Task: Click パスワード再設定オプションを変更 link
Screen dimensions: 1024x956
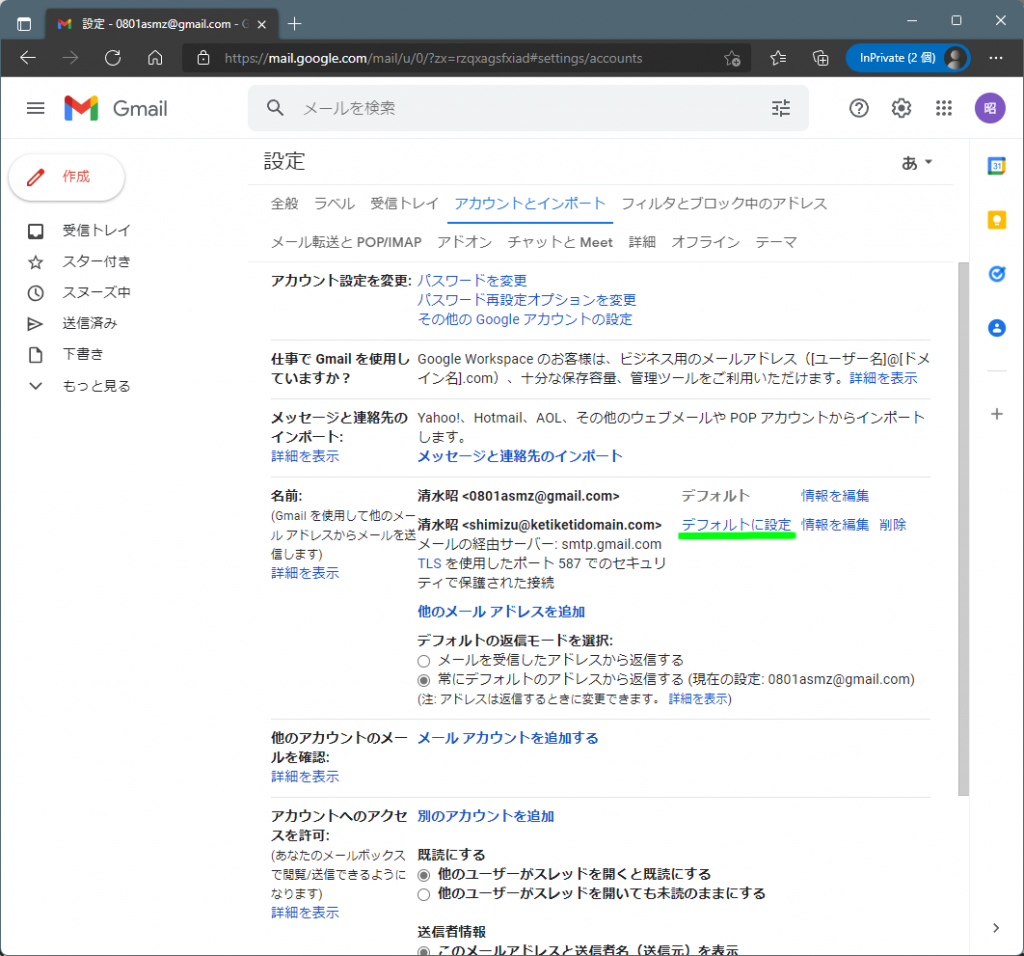Action: 526,300
